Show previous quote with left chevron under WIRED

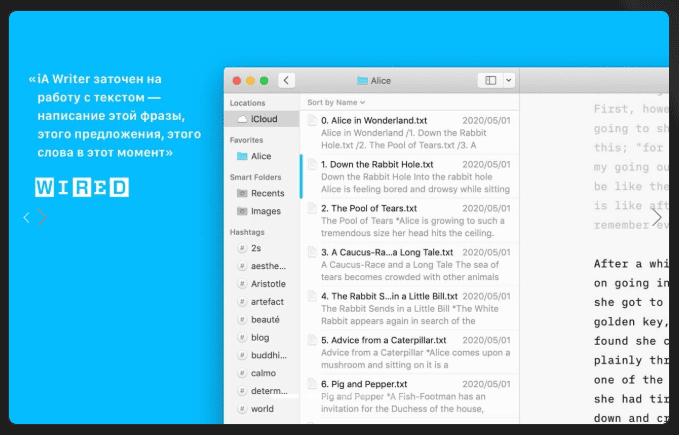(26, 217)
